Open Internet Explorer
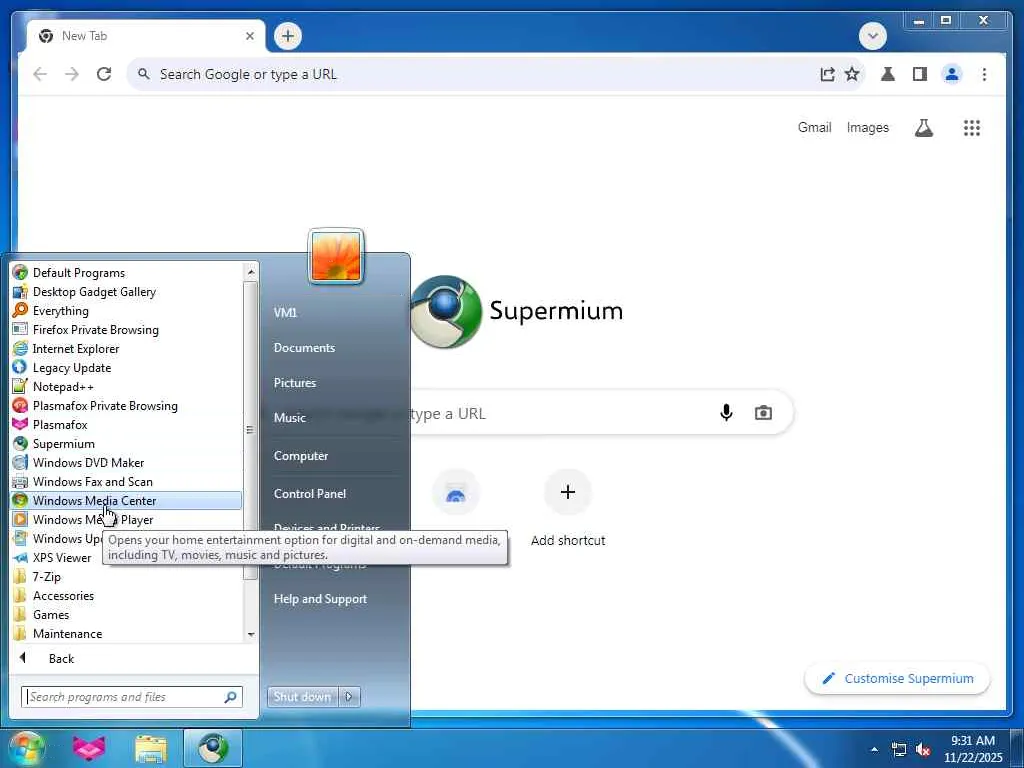1024x768 pixels. tap(126, 349)
